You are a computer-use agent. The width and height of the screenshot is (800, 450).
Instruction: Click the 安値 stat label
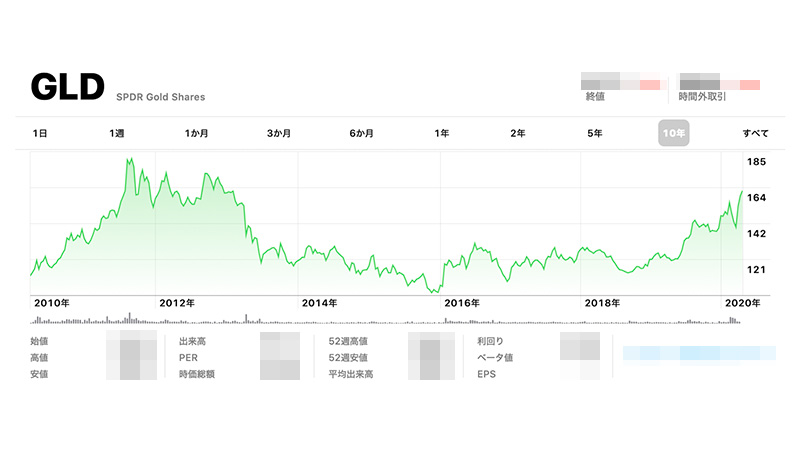click(x=39, y=374)
